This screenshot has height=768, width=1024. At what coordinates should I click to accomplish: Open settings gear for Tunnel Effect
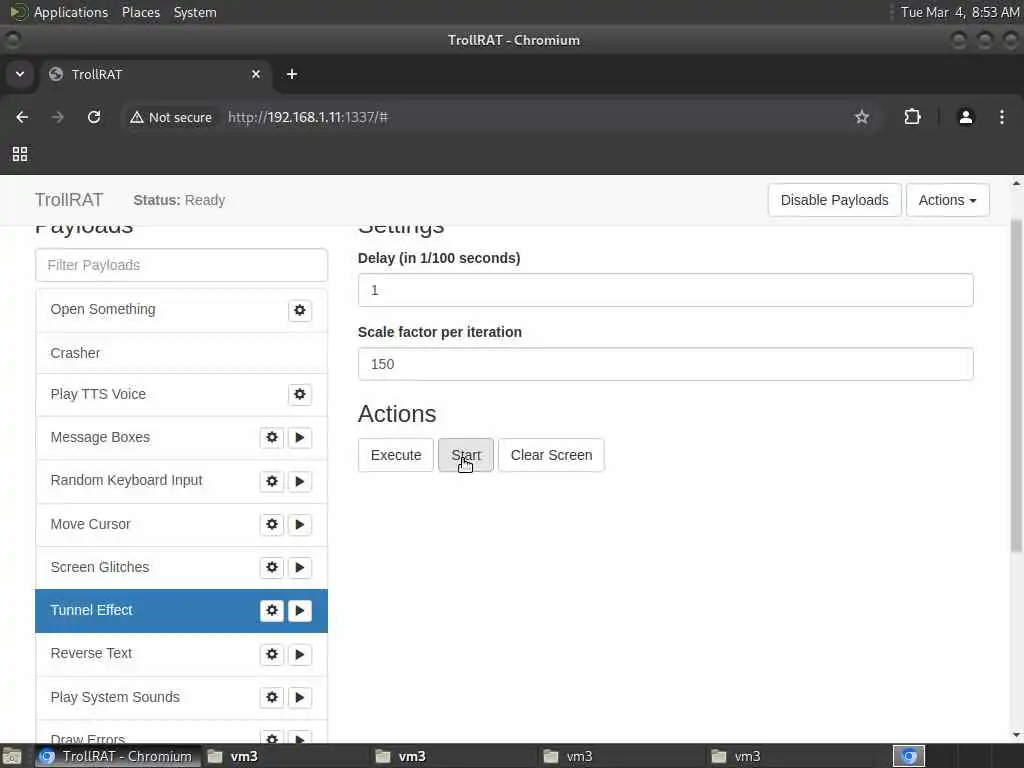272,611
